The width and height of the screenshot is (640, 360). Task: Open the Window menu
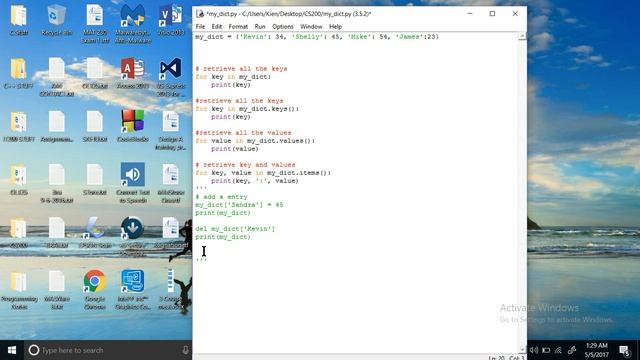click(311, 27)
